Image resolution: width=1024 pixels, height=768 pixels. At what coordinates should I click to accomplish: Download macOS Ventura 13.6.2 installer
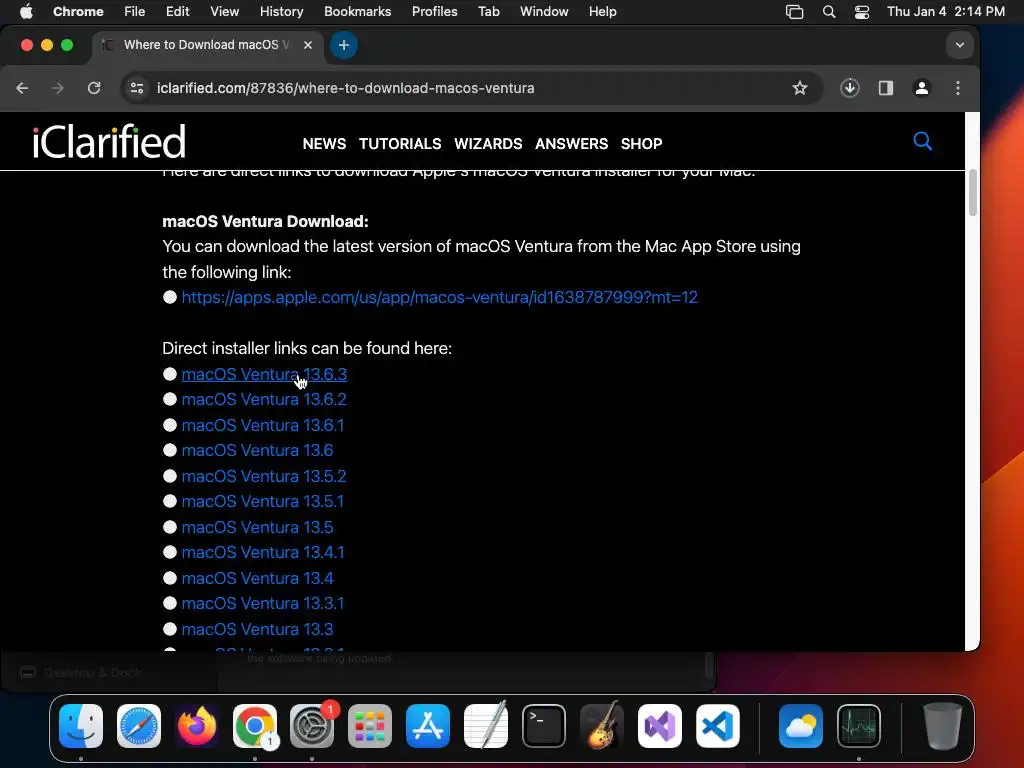click(264, 400)
